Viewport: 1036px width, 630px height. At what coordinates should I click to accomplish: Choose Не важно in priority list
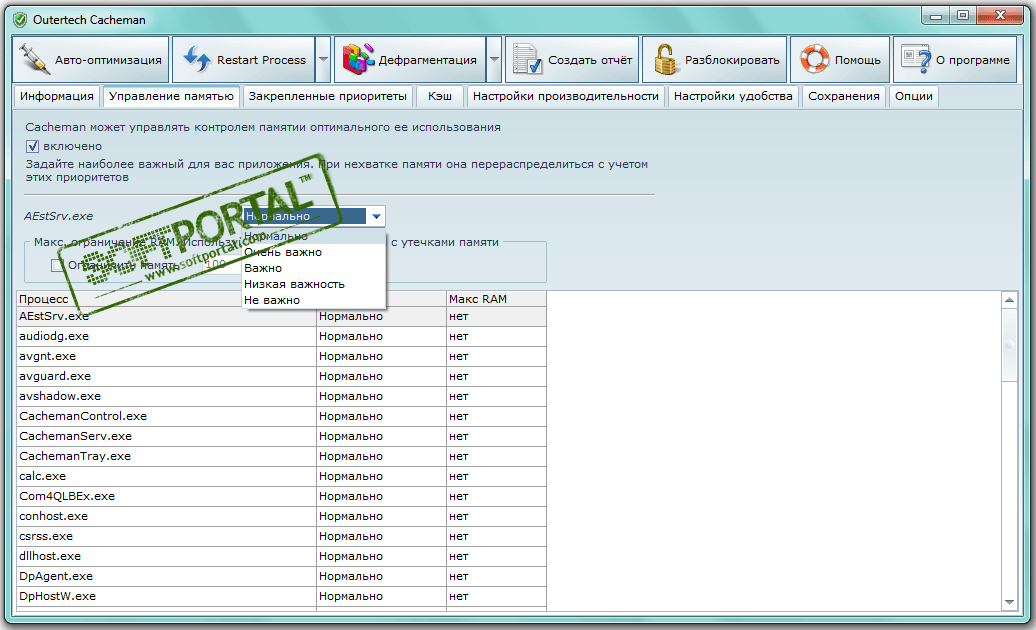tap(314, 300)
